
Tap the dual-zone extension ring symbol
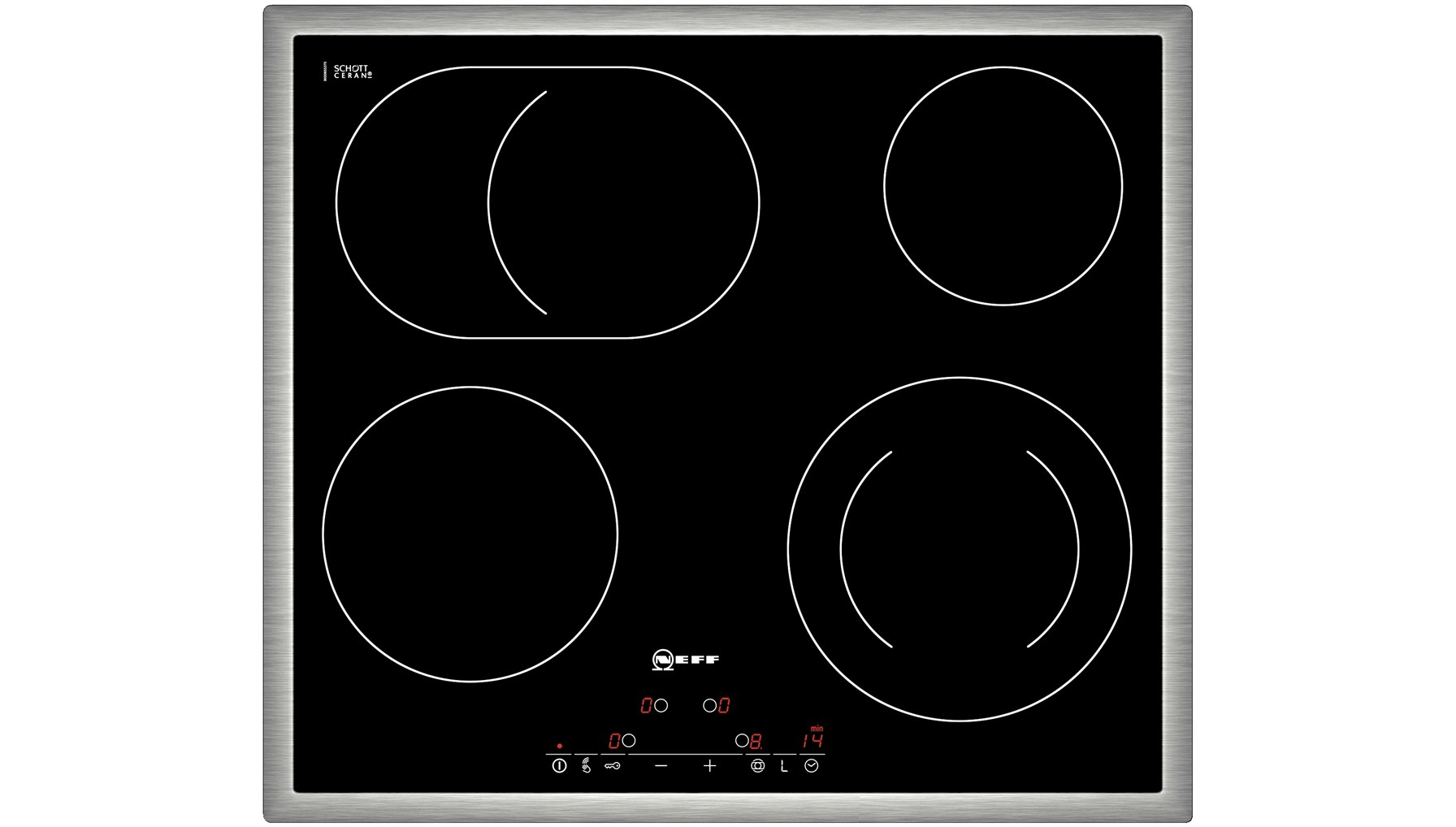(x=757, y=765)
